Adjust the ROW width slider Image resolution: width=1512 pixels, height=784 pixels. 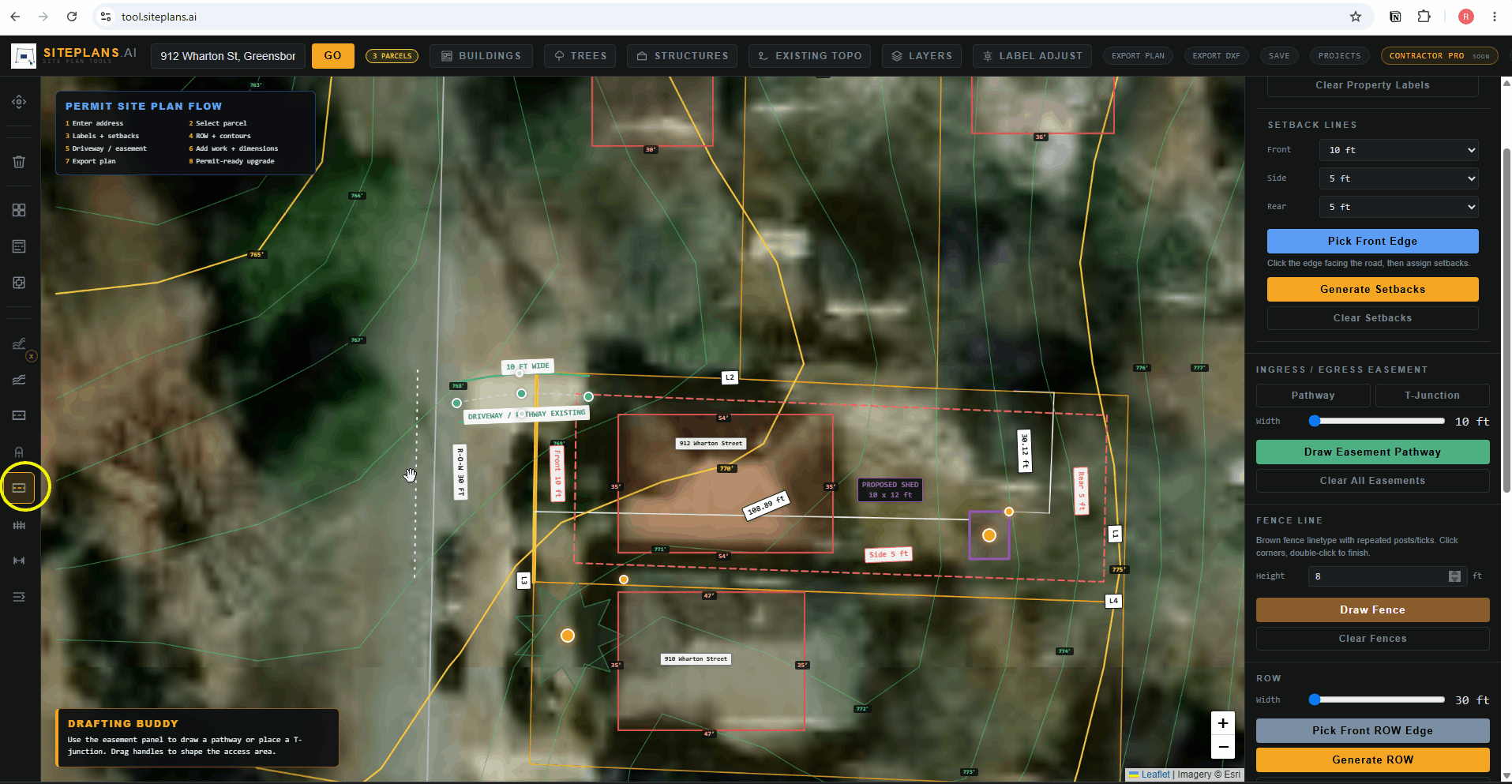pos(1377,700)
